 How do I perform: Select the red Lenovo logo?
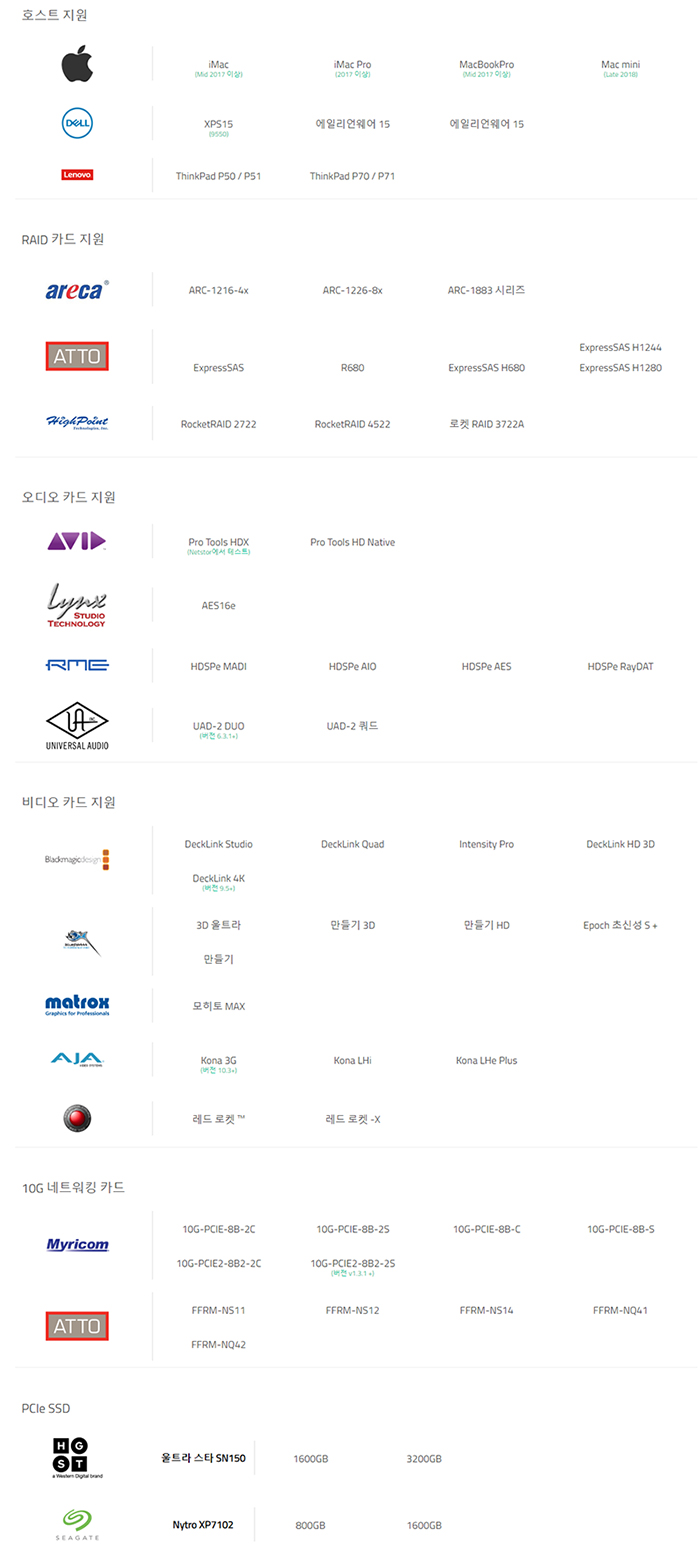77,175
